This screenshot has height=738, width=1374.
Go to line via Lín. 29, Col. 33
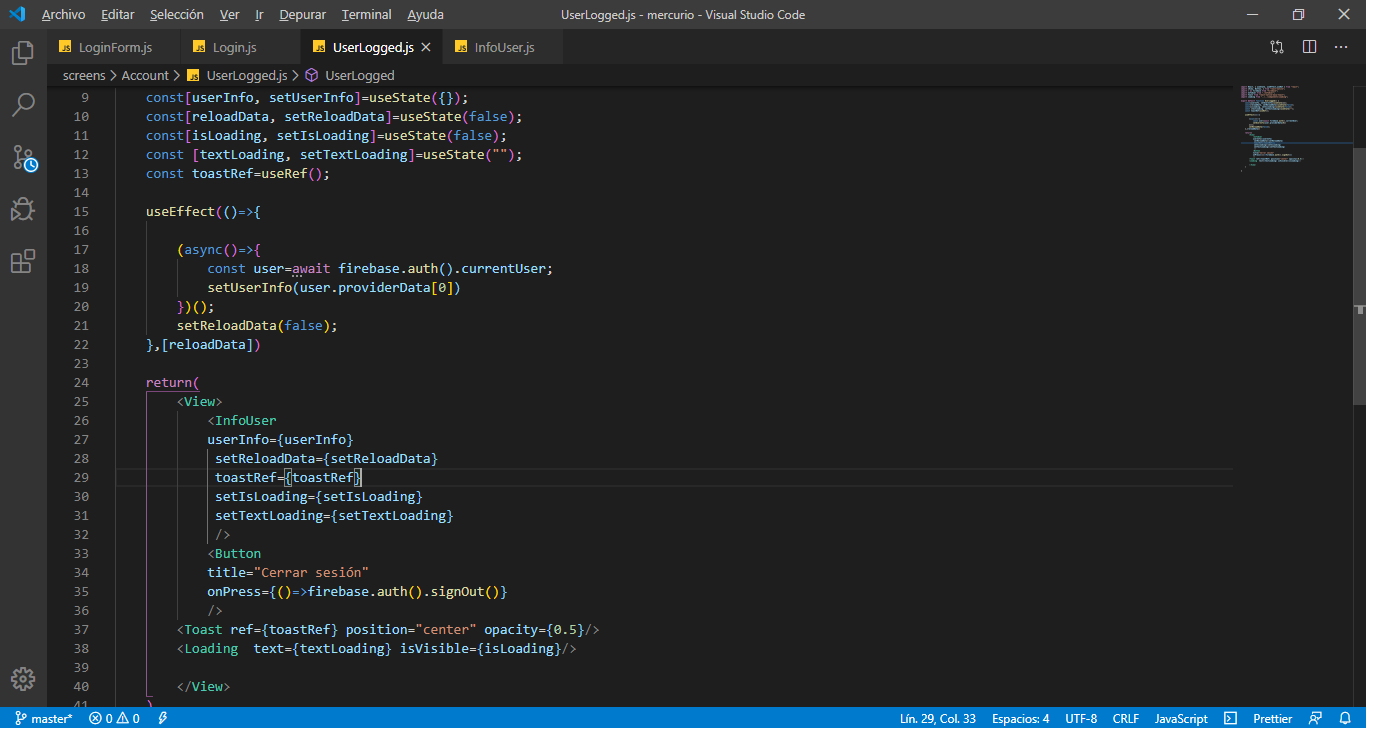[x=937, y=718]
